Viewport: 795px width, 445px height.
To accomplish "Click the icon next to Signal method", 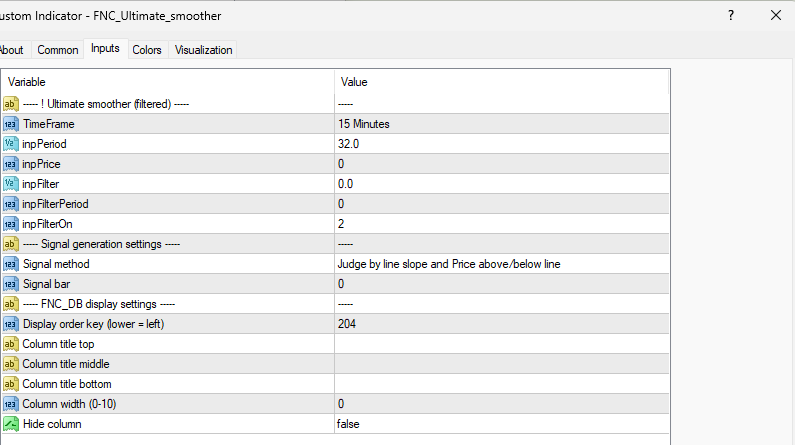I will 11,264.
